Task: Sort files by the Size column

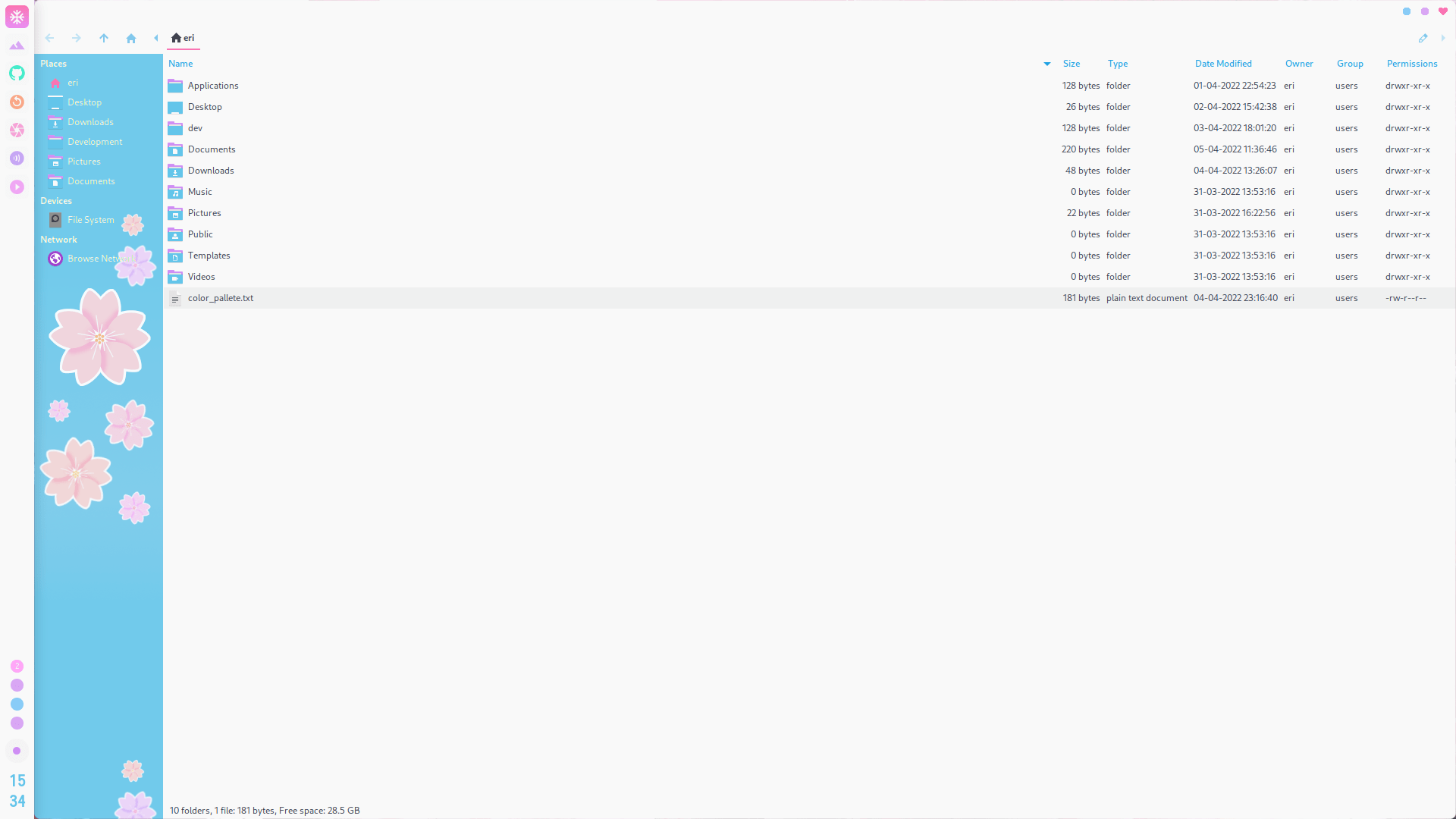Action: click(1072, 64)
